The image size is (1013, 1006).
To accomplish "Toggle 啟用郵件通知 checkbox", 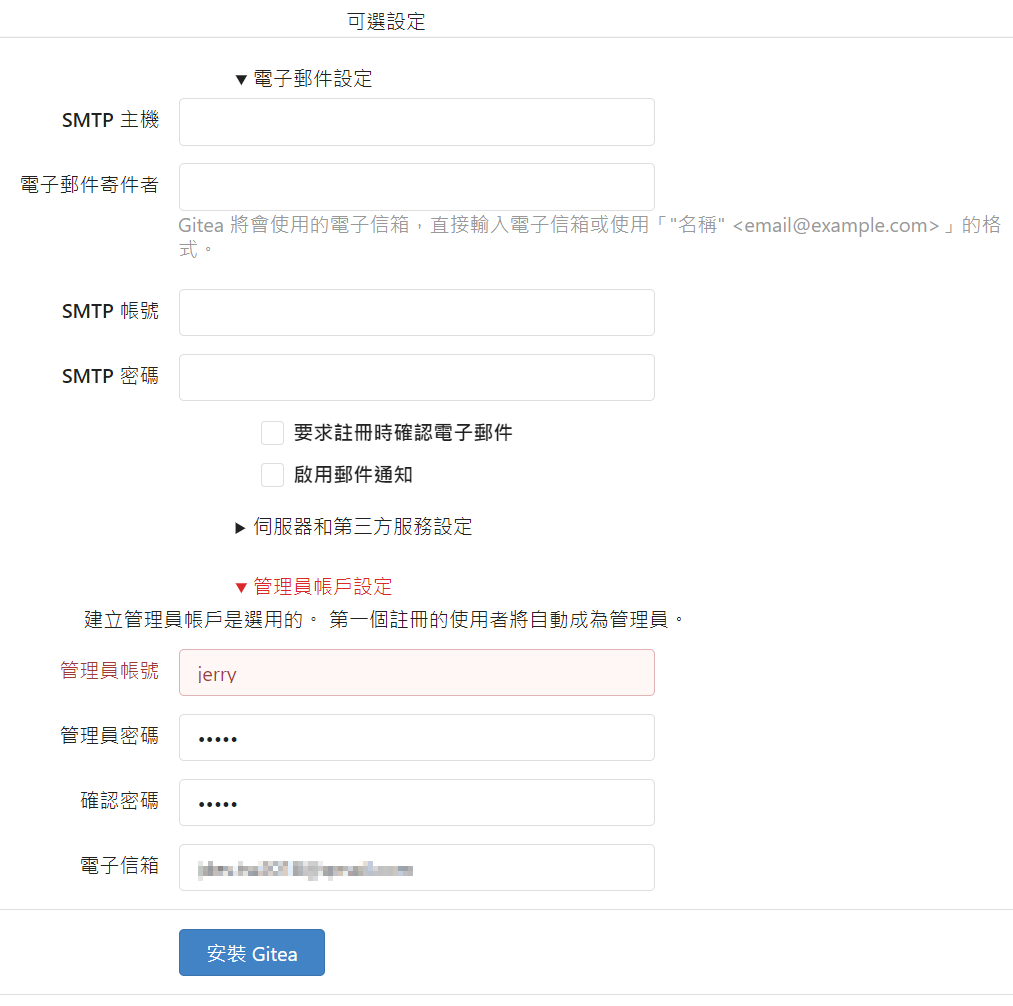I will click(x=273, y=475).
